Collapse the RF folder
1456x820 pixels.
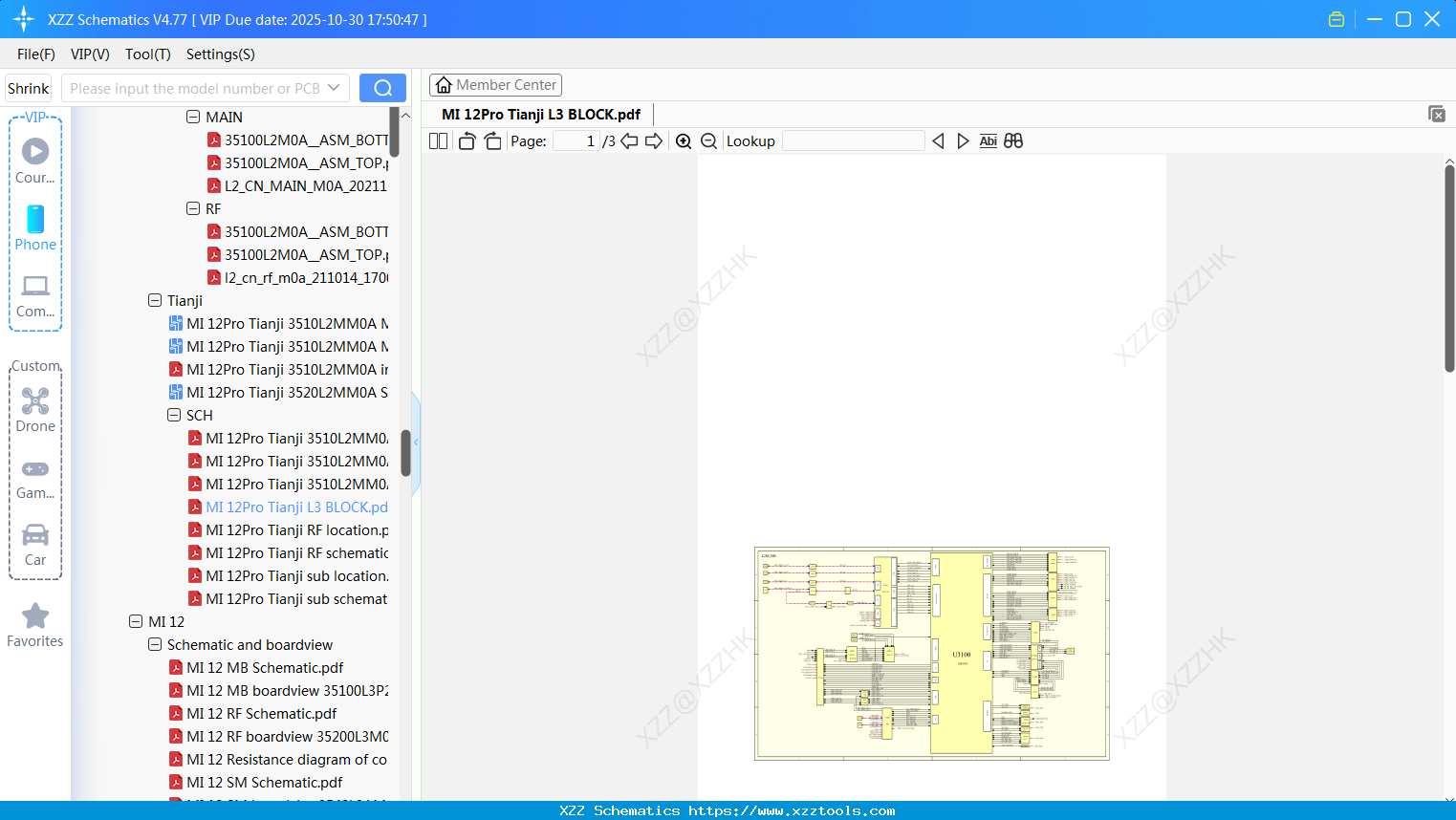193,208
